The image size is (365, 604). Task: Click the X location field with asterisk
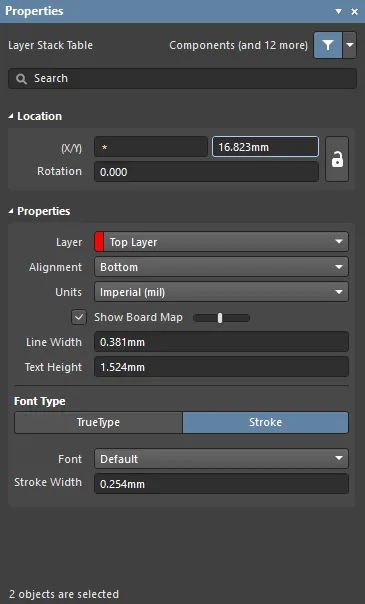click(151, 147)
